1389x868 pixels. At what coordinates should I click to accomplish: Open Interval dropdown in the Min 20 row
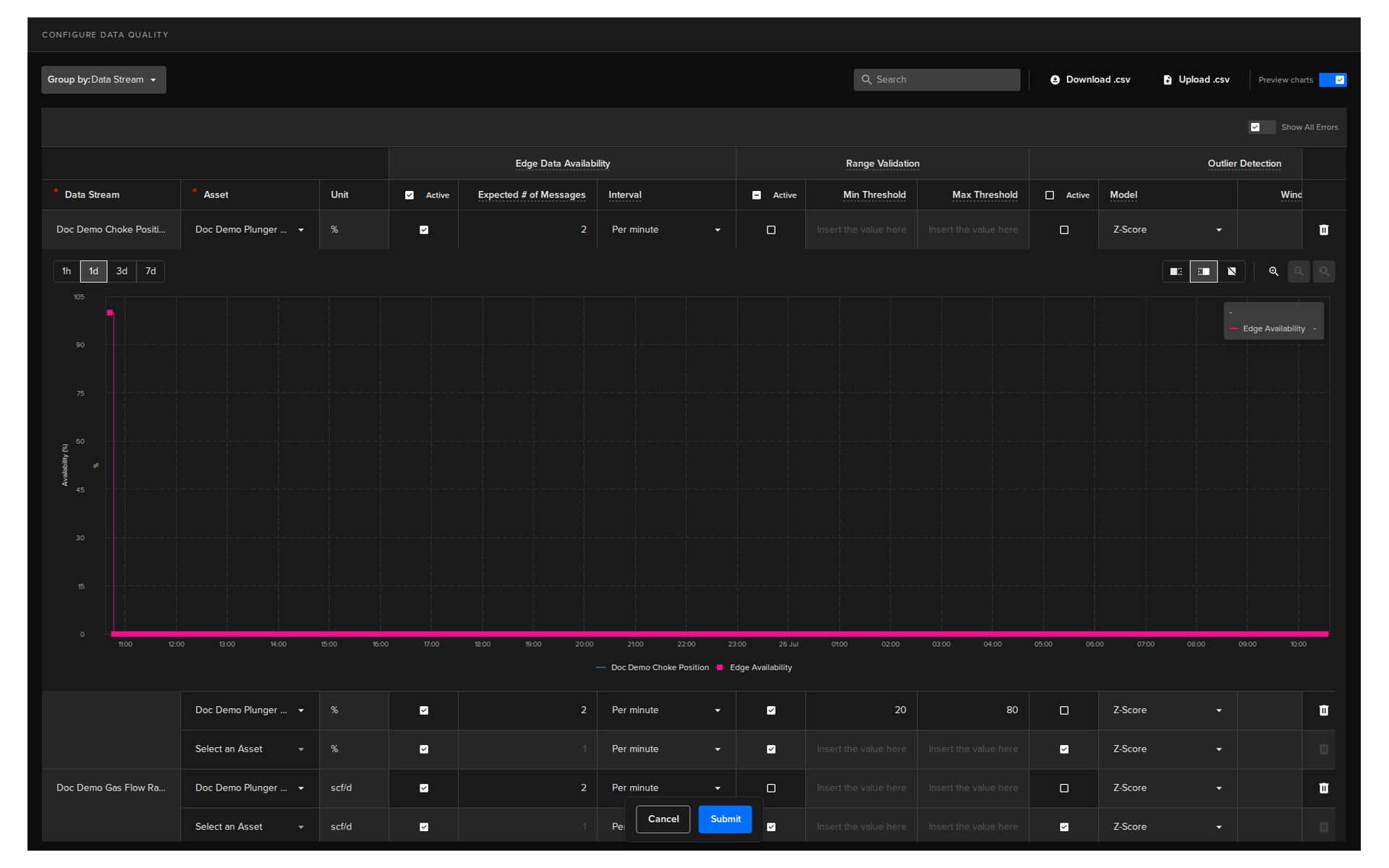666,710
